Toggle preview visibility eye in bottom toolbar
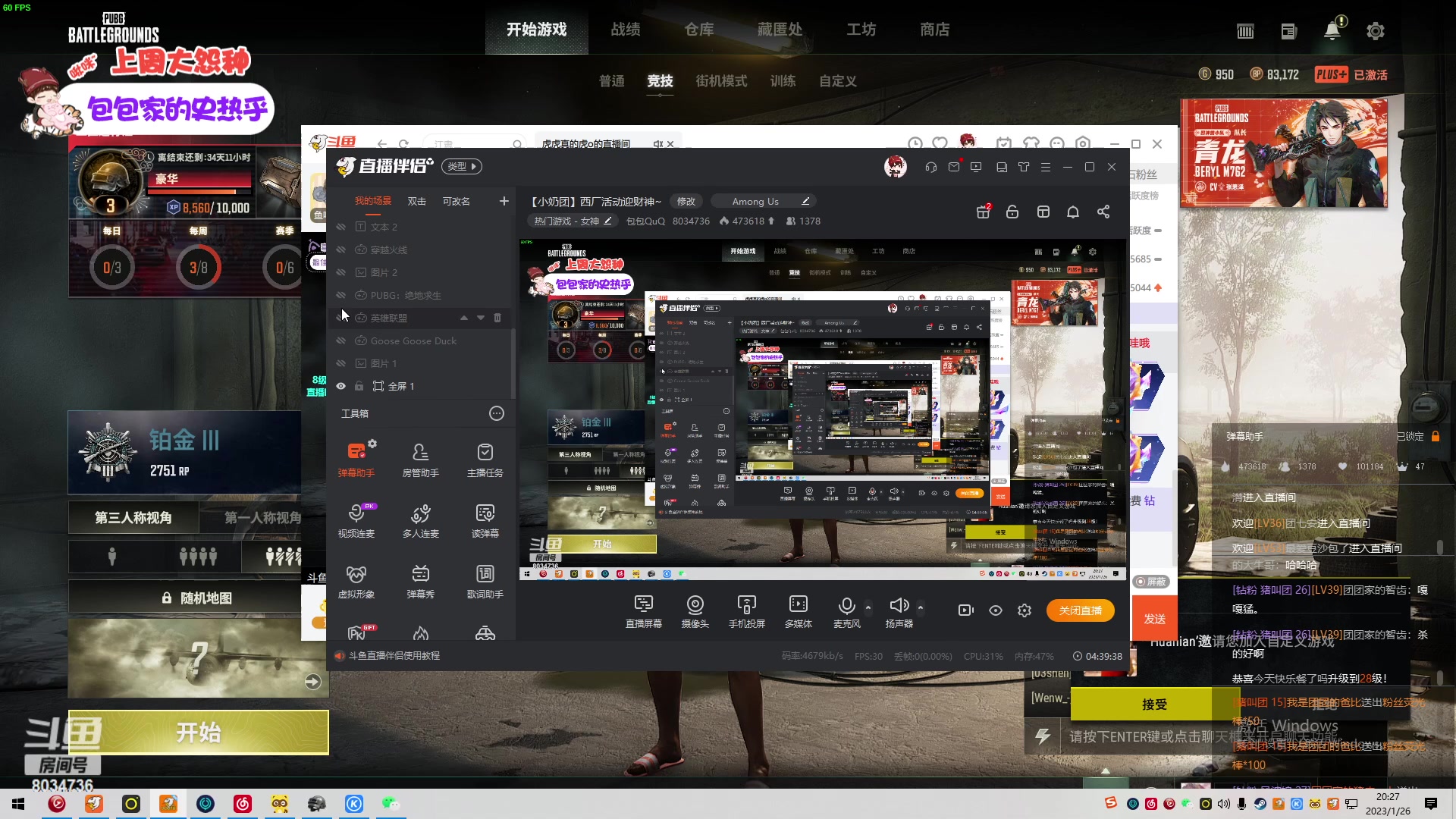This screenshot has width=1456, height=819. (x=996, y=610)
